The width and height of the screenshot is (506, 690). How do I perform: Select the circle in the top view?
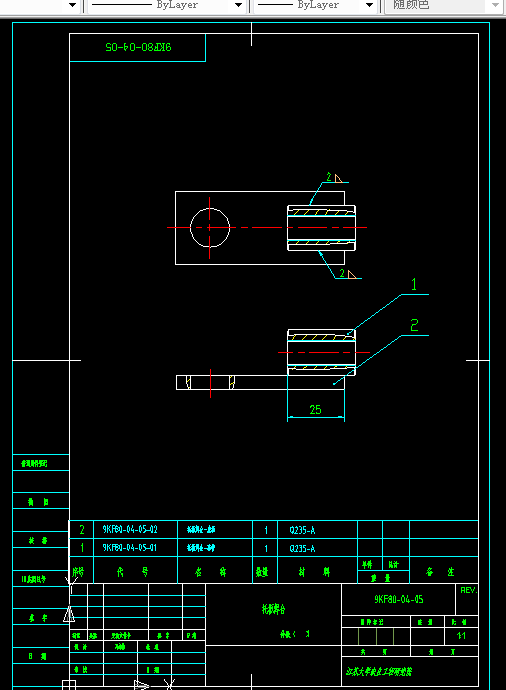(210, 228)
